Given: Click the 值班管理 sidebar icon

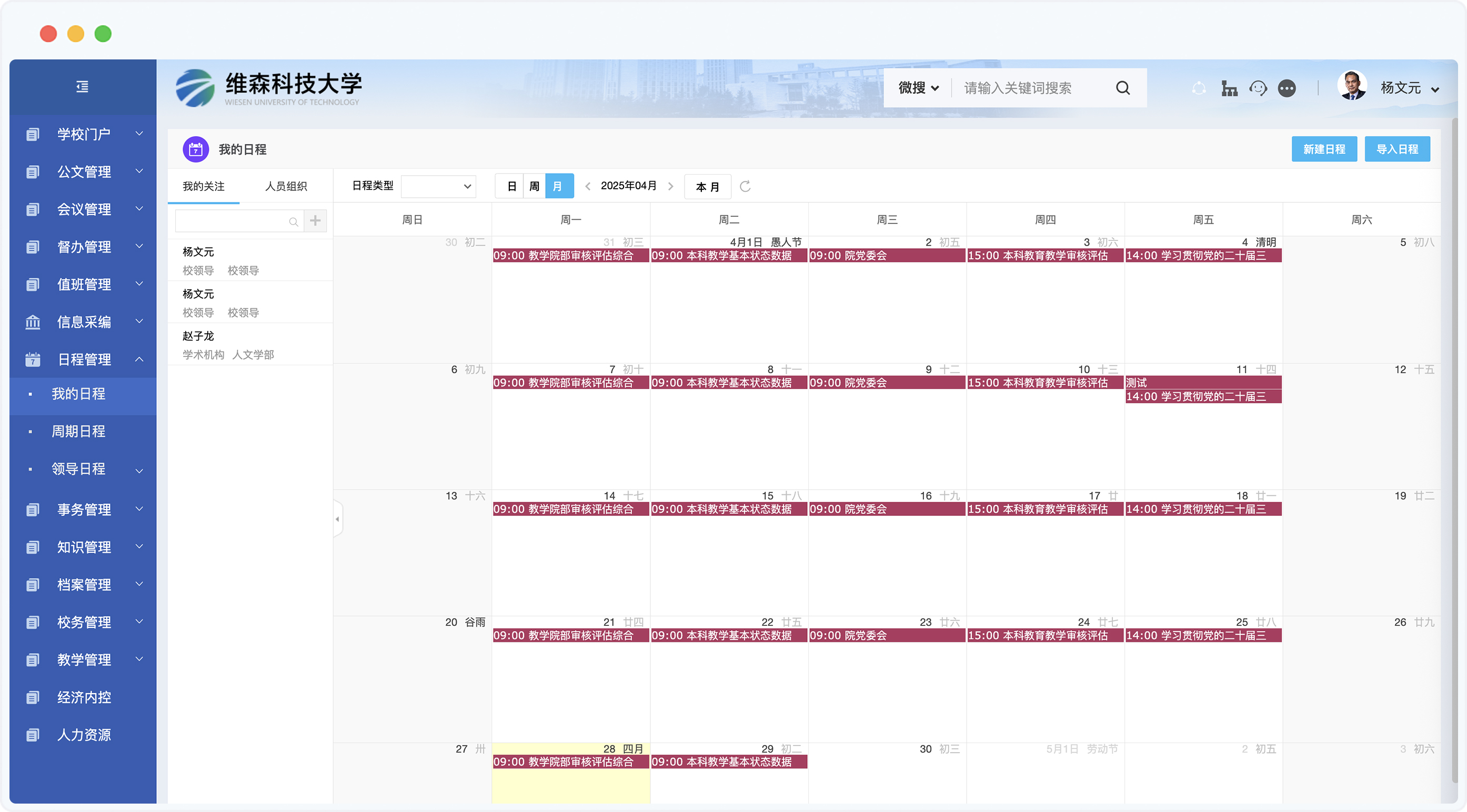Looking at the screenshot, I should coord(33,285).
